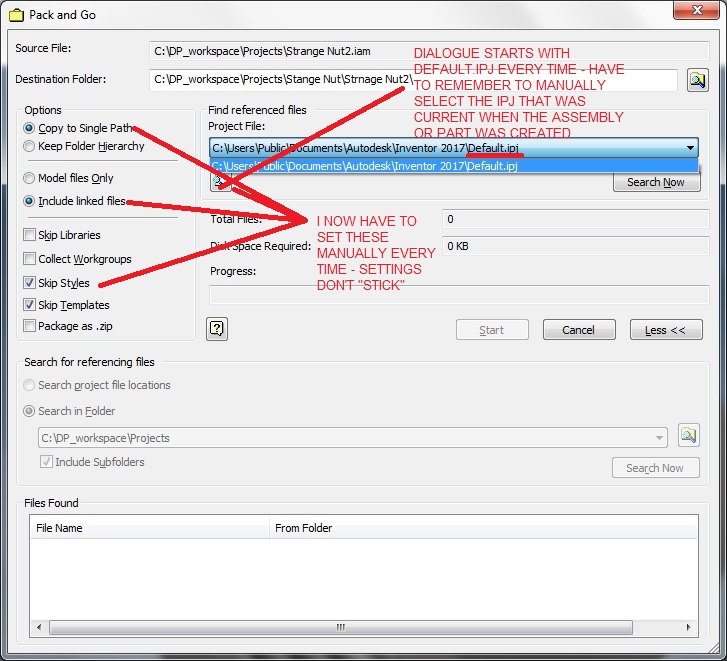Click Search Now in referencing files section

(656, 468)
